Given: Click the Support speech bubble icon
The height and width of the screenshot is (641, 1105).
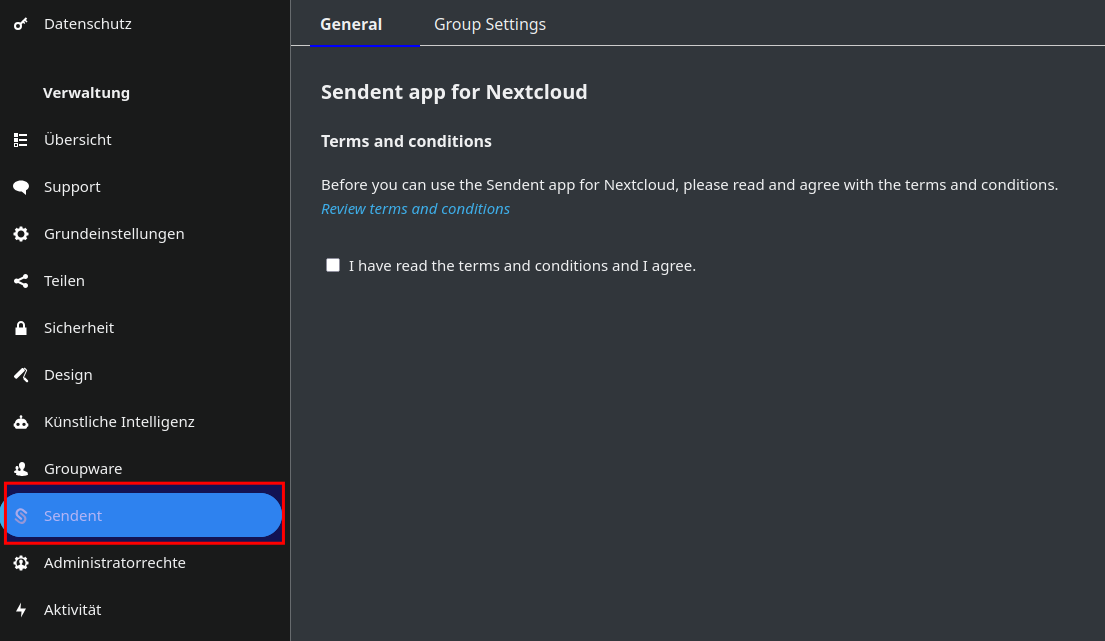Looking at the screenshot, I should 21,187.
